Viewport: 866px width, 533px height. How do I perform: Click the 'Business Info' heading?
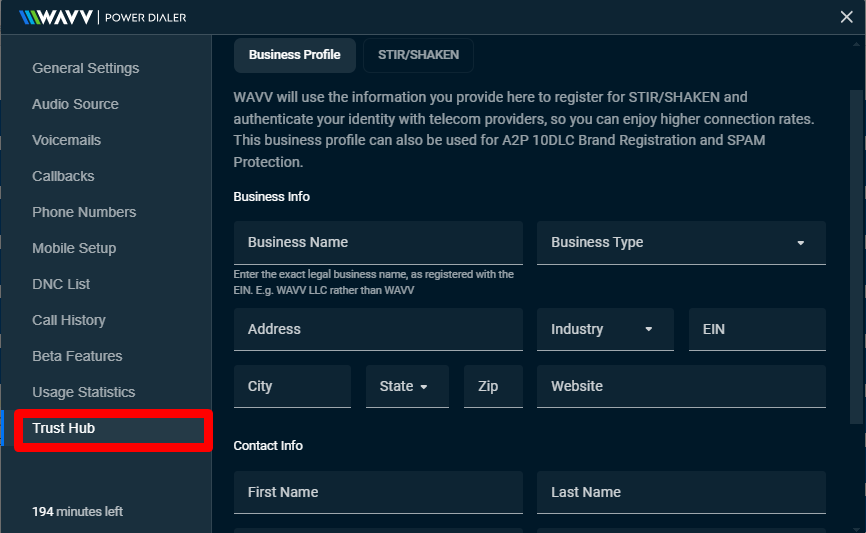271,197
